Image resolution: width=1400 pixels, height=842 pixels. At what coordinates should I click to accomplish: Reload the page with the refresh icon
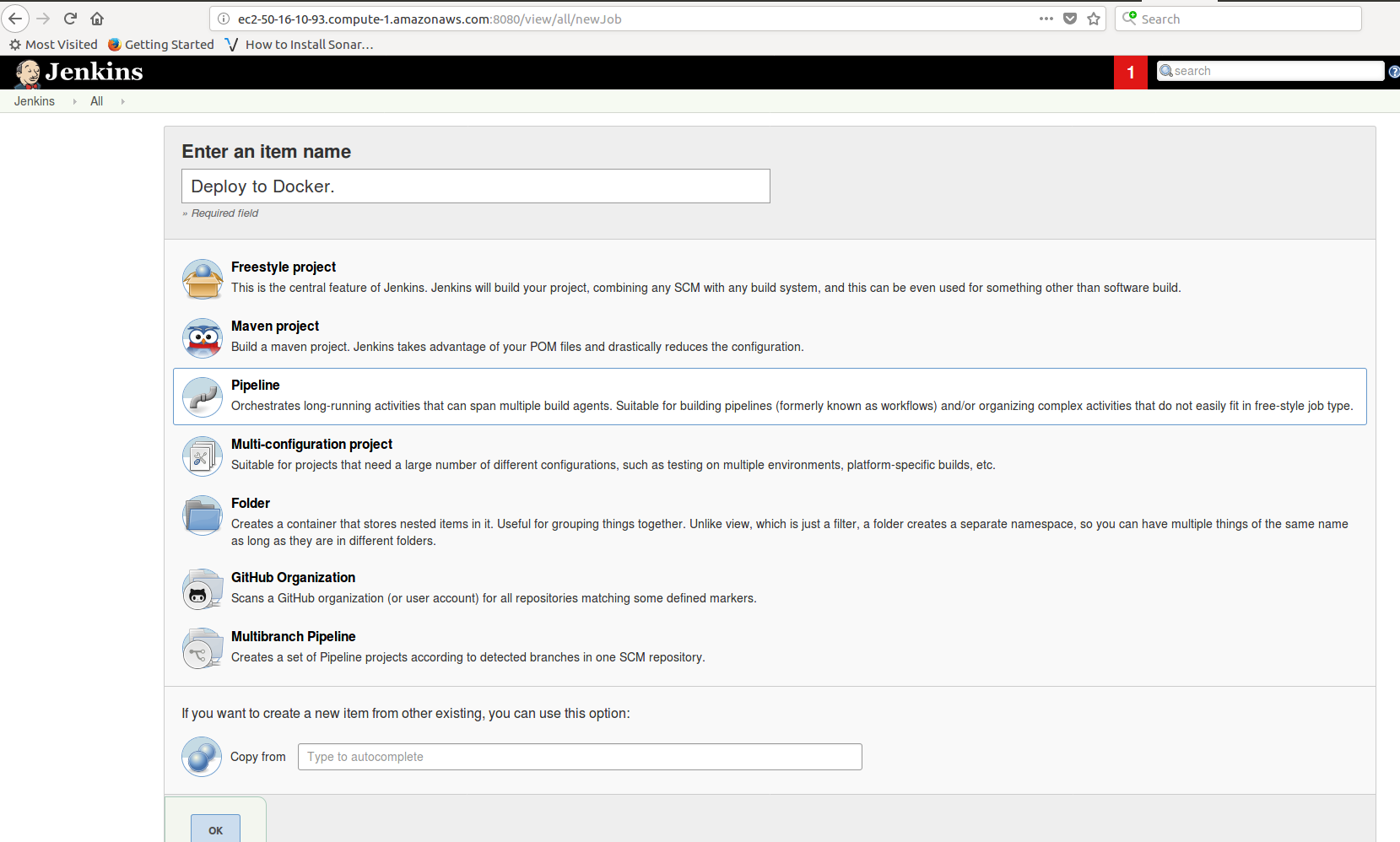coord(71,19)
